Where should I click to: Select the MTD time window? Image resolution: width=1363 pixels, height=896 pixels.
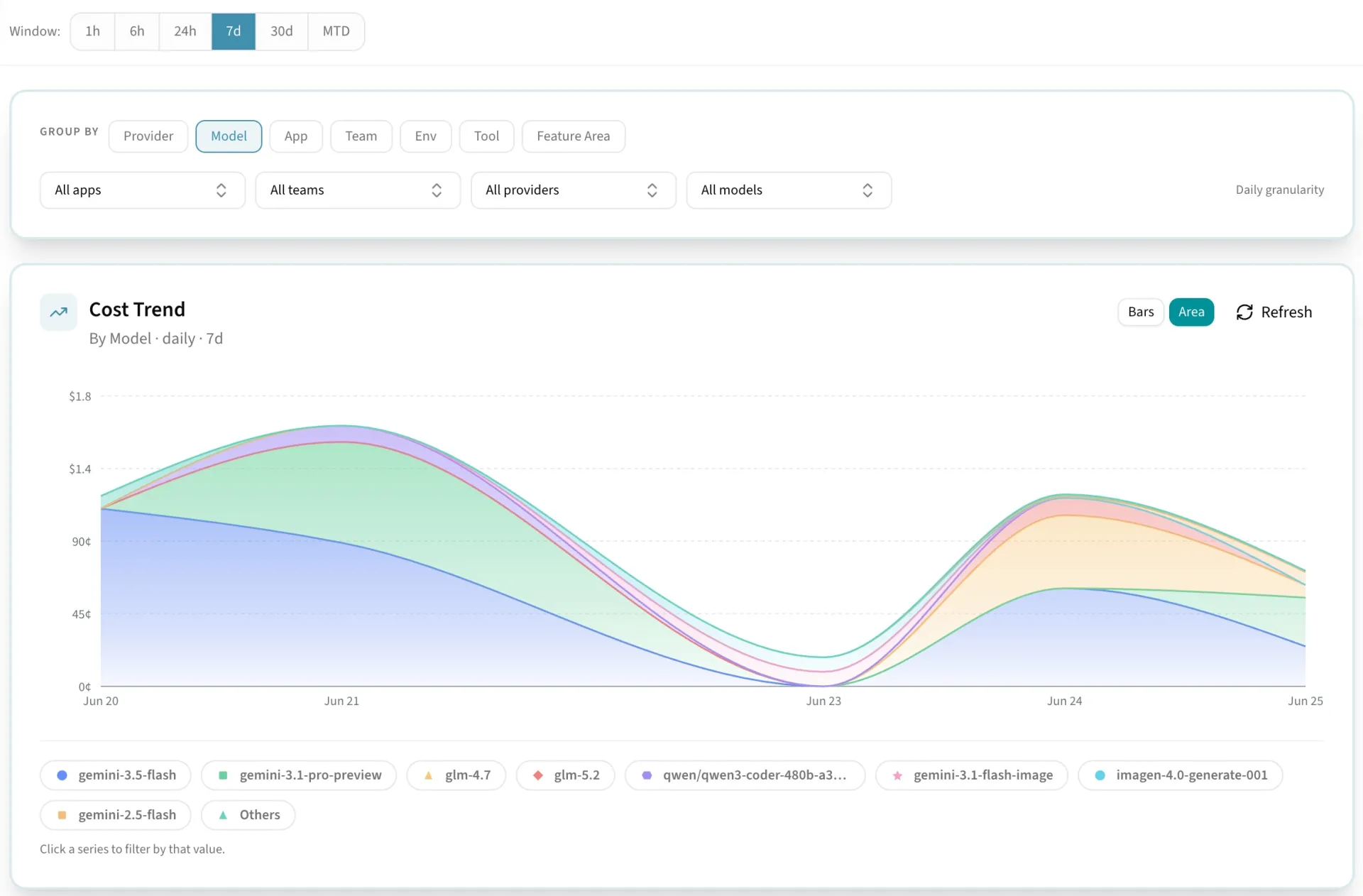pyautogui.click(x=336, y=31)
